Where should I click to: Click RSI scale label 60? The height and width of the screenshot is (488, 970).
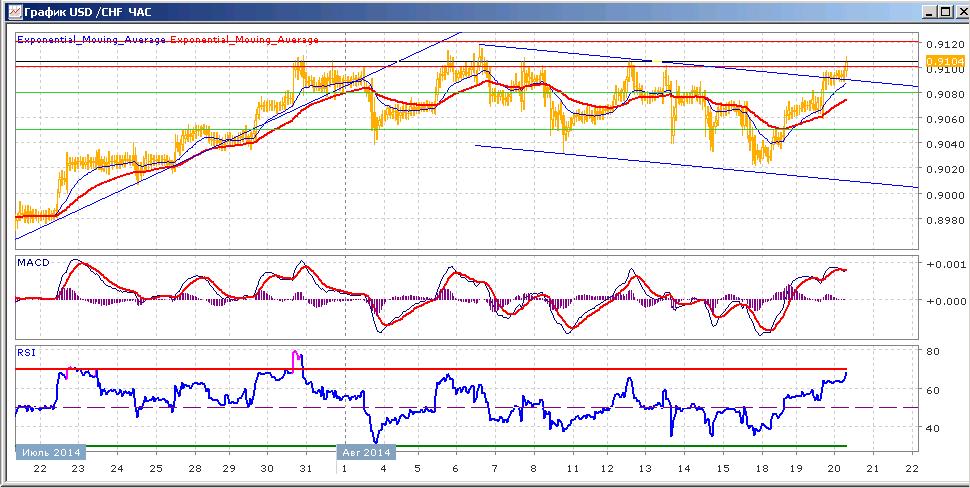(934, 390)
